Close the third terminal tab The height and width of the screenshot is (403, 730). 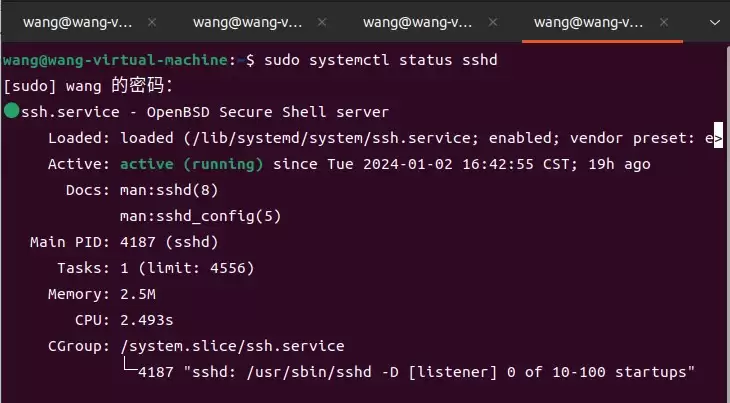point(493,22)
